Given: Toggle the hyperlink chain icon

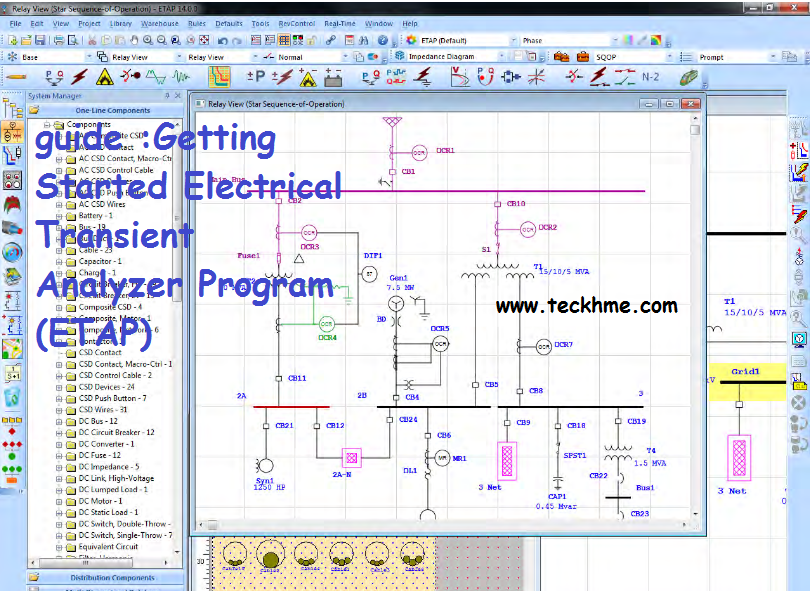Looking at the screenshot, I should coord(331,40).
